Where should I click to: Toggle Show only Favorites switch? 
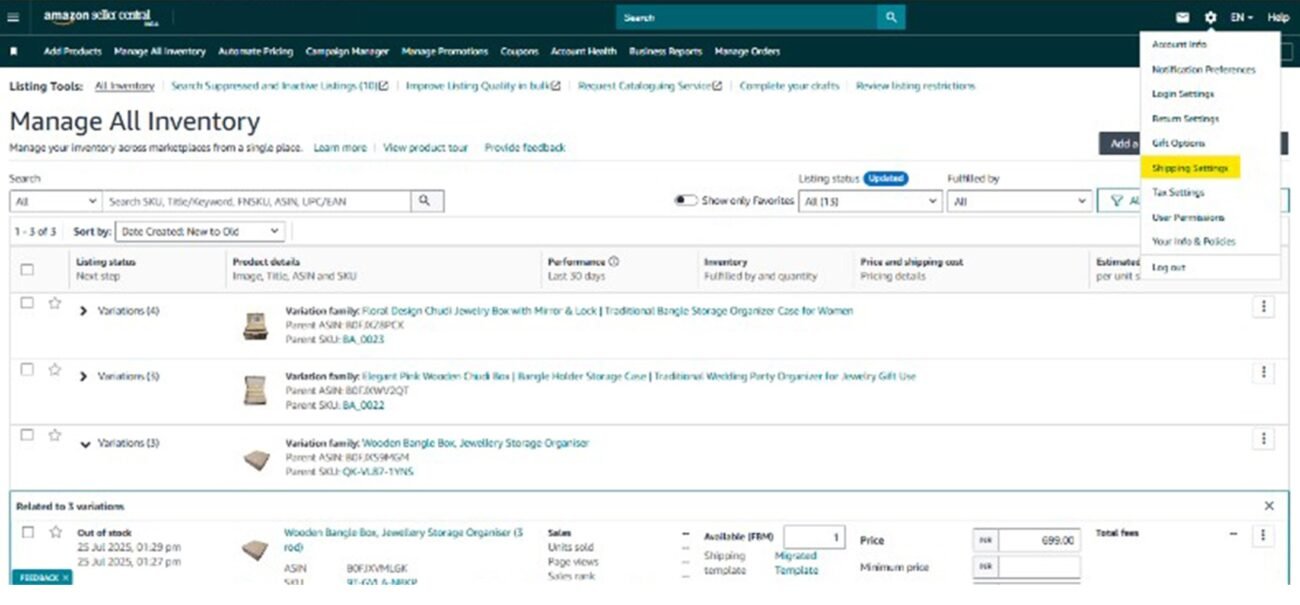tap(685, 201)
